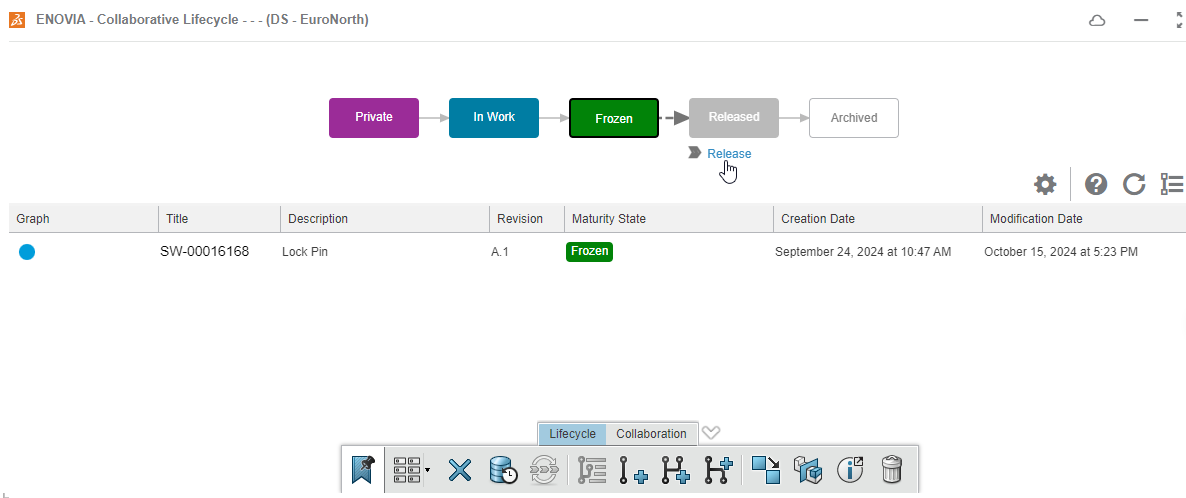Click the trash can delete icon
This screenshot has width=1186, height=498.
[892, 469]
